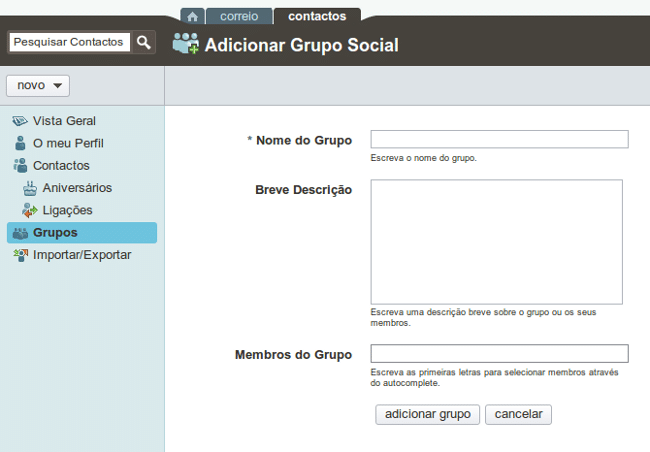The height and width of the screenshot is (452, 650).
Task: Click the O meu Perfil person icon
Action: 20,143
